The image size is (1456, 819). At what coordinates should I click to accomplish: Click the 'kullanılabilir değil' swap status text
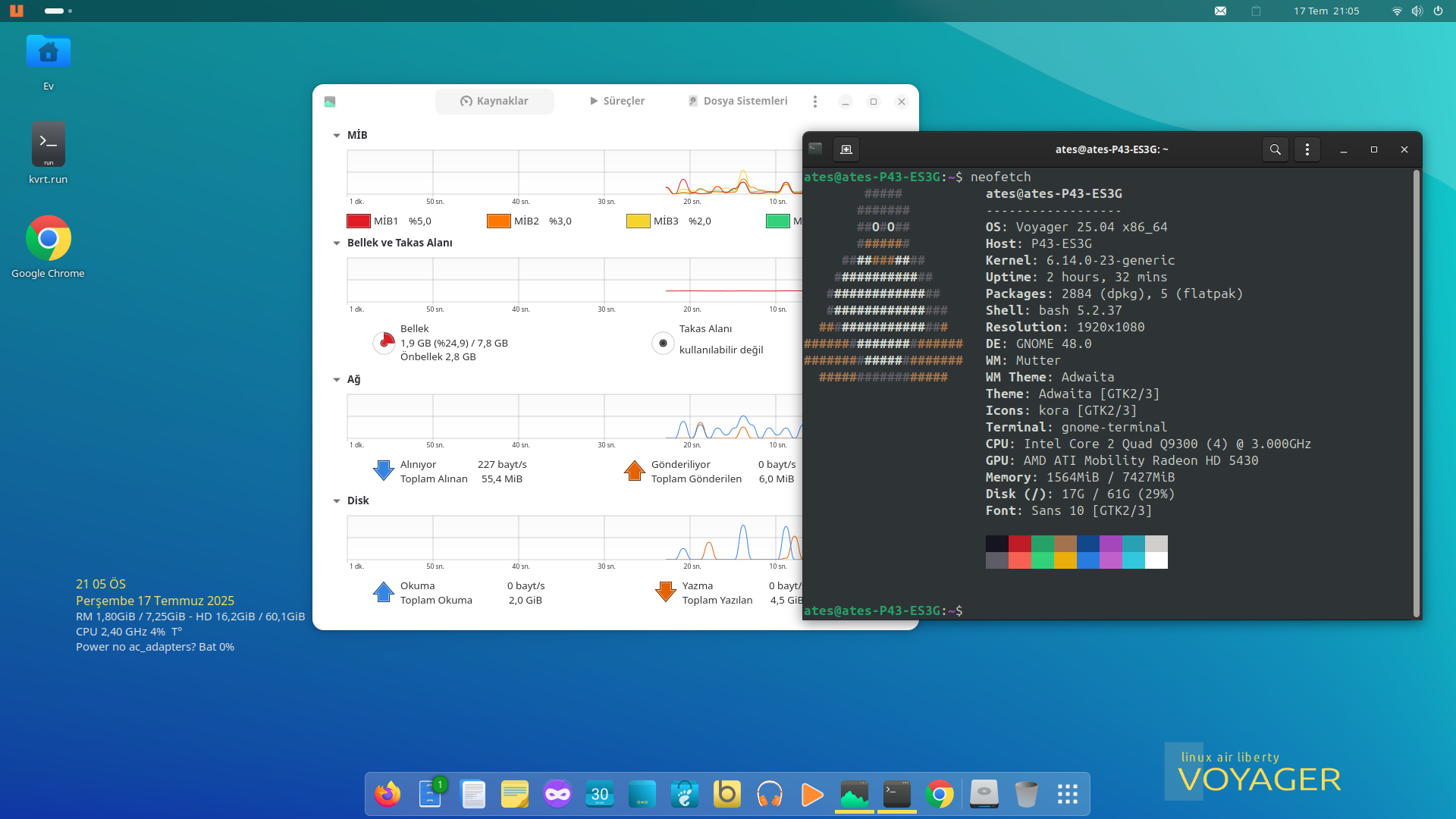coord(721,350)
